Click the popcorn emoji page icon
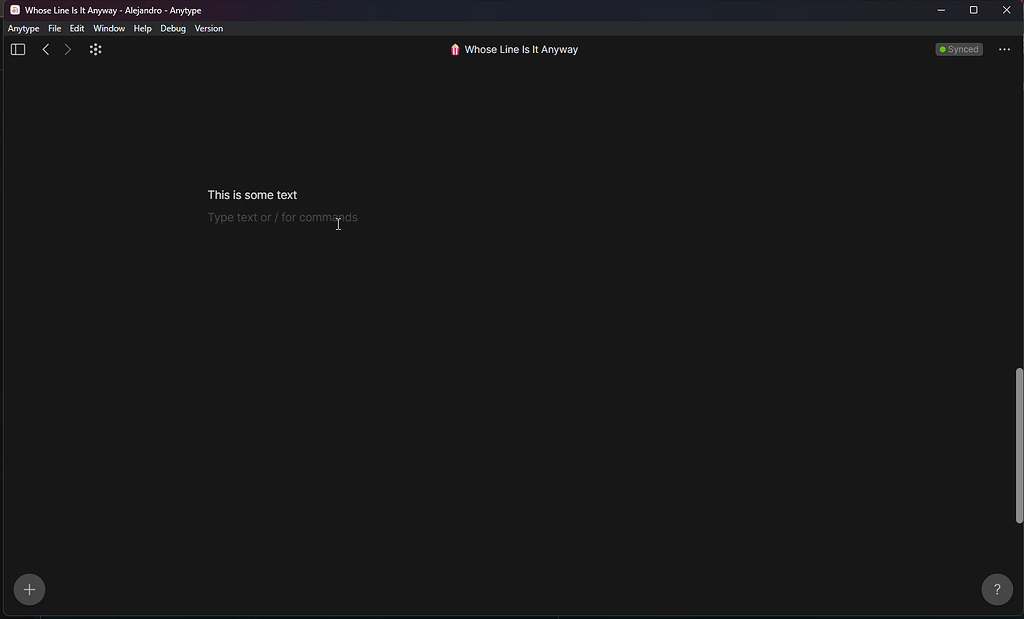 455,50
